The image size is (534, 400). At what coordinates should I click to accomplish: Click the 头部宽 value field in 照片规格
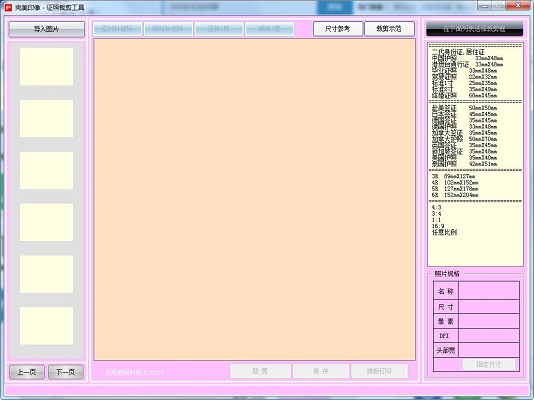pos(489,350)
